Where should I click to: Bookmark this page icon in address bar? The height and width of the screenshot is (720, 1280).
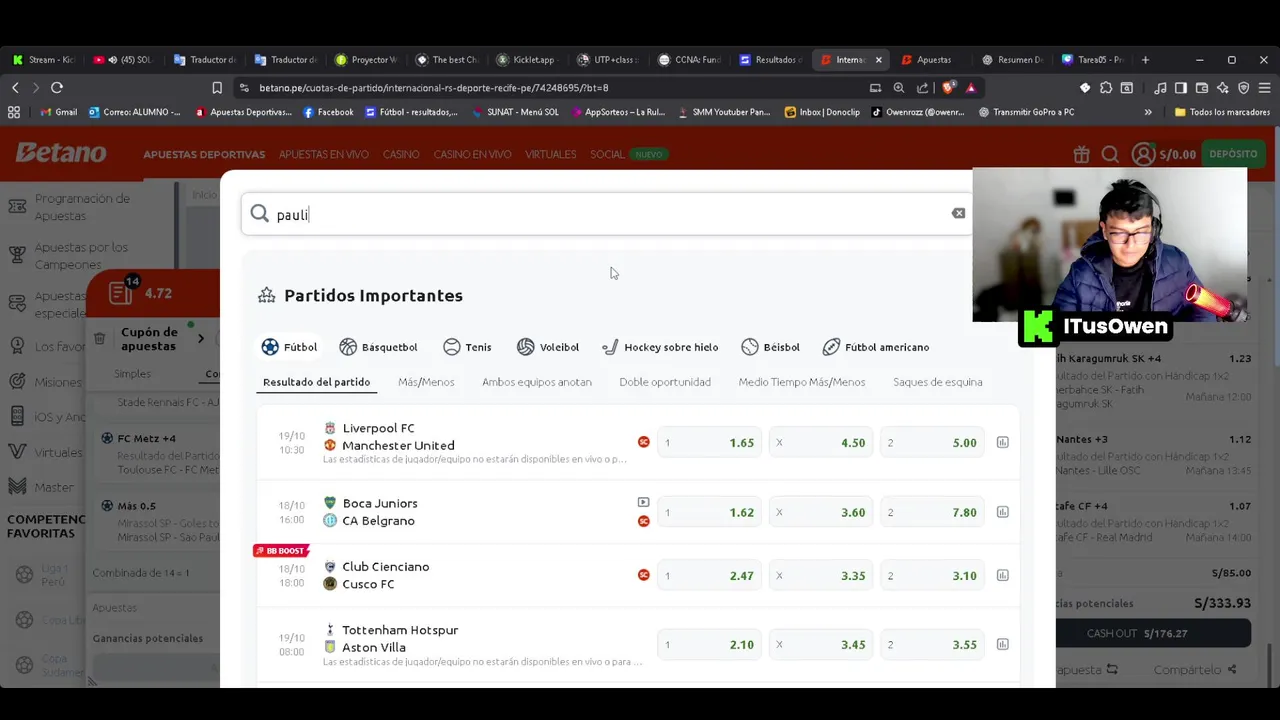click(217, 88)
